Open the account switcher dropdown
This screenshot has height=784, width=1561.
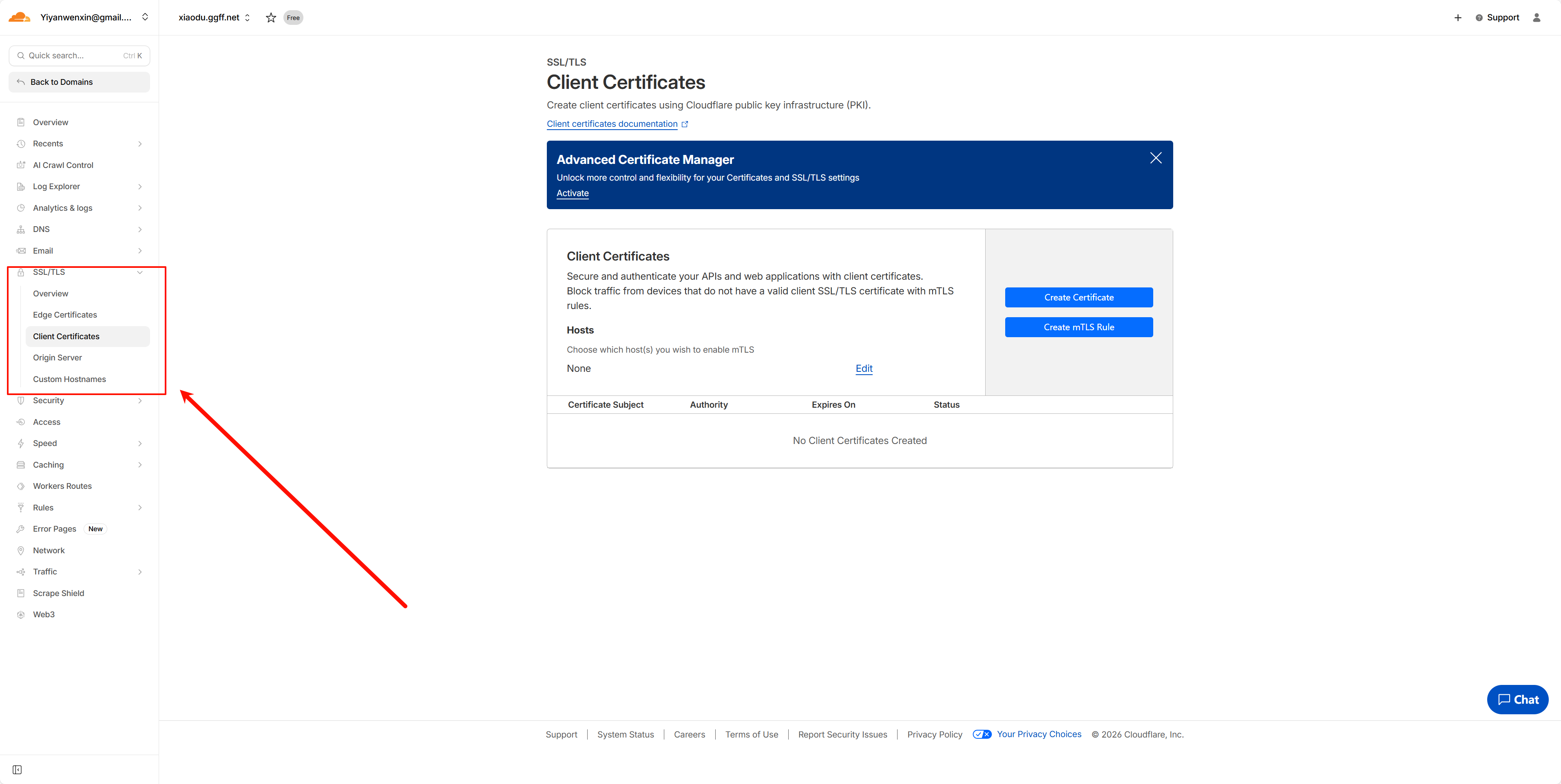145,17
